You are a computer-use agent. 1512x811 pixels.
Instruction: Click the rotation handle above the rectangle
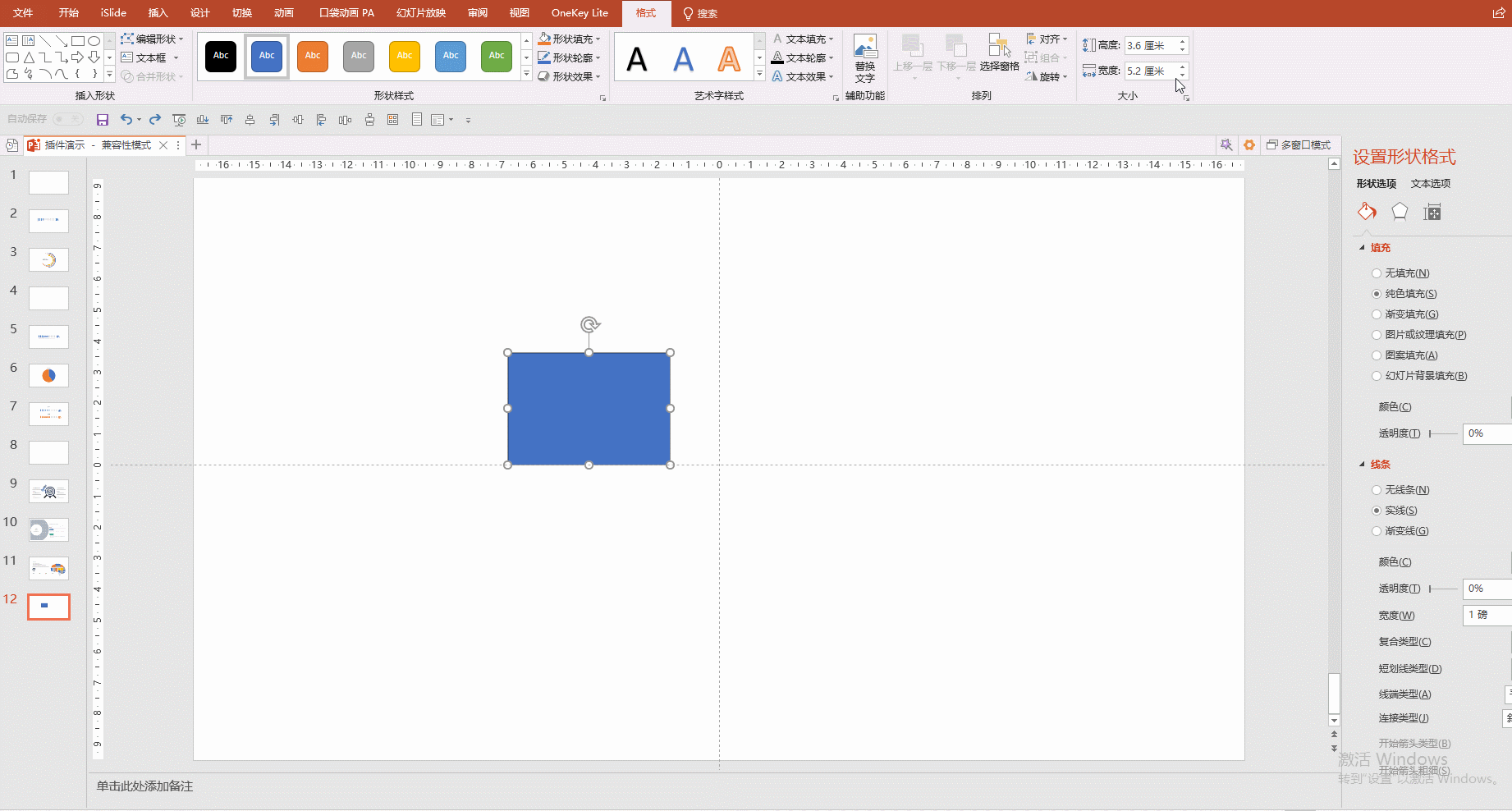[x=589, y=325]
